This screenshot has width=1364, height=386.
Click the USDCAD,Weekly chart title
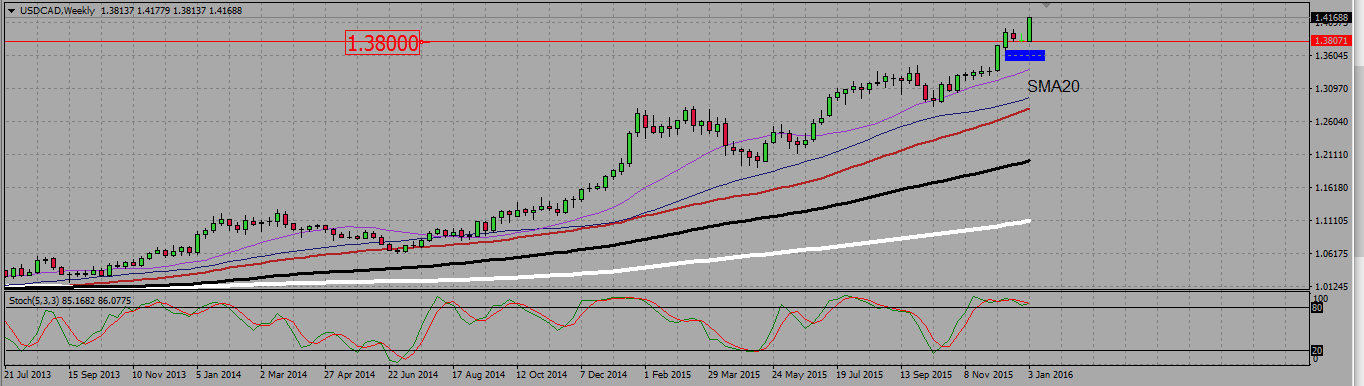tap(57, 10)
